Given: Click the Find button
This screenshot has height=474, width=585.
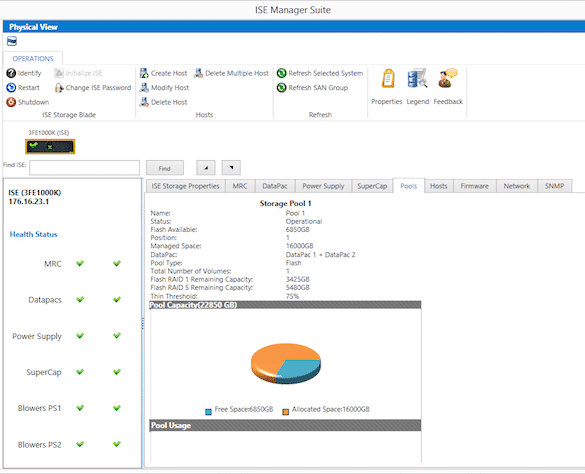Looking at the screenshot, I should click(x=165, y=168).
